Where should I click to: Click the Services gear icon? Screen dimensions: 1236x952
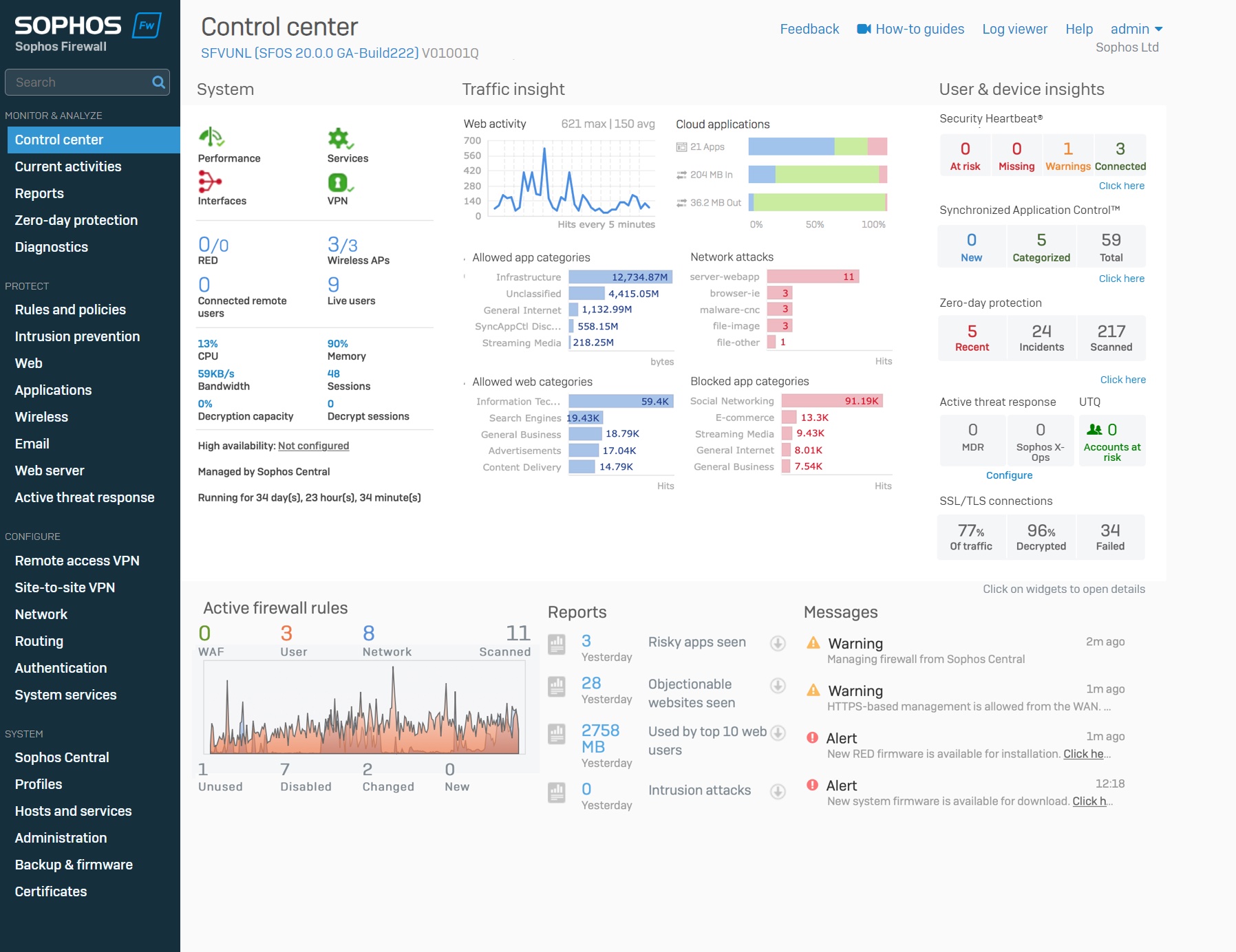[340, 138]
